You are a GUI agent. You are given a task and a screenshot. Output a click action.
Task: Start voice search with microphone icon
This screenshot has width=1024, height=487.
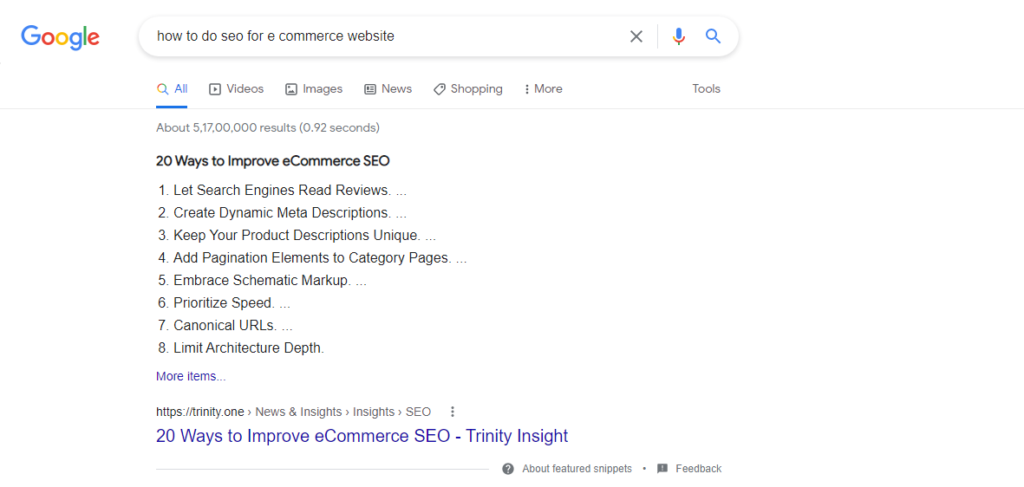pyautogui.click(x=679, y=37)
